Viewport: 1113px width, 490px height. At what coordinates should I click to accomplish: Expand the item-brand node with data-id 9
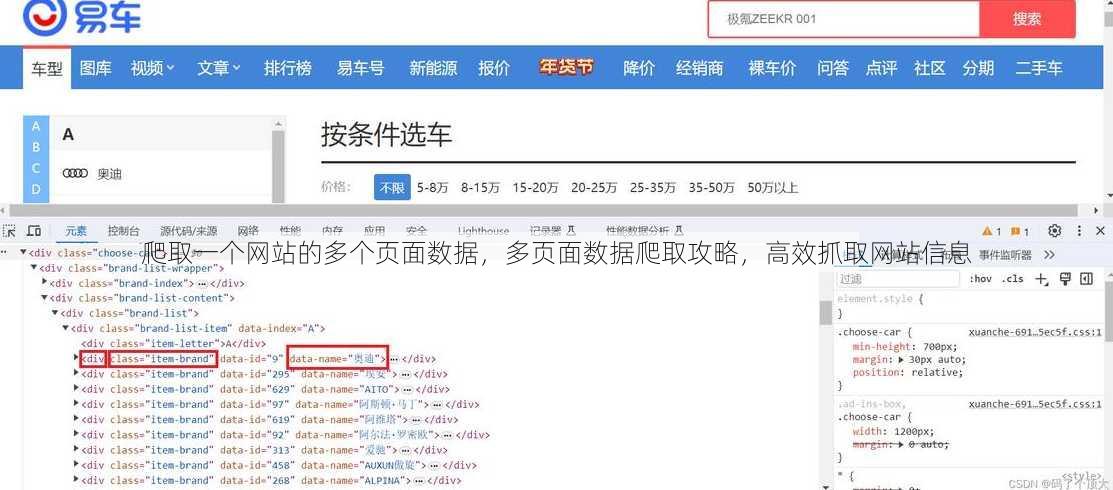(x=77, y=358)
